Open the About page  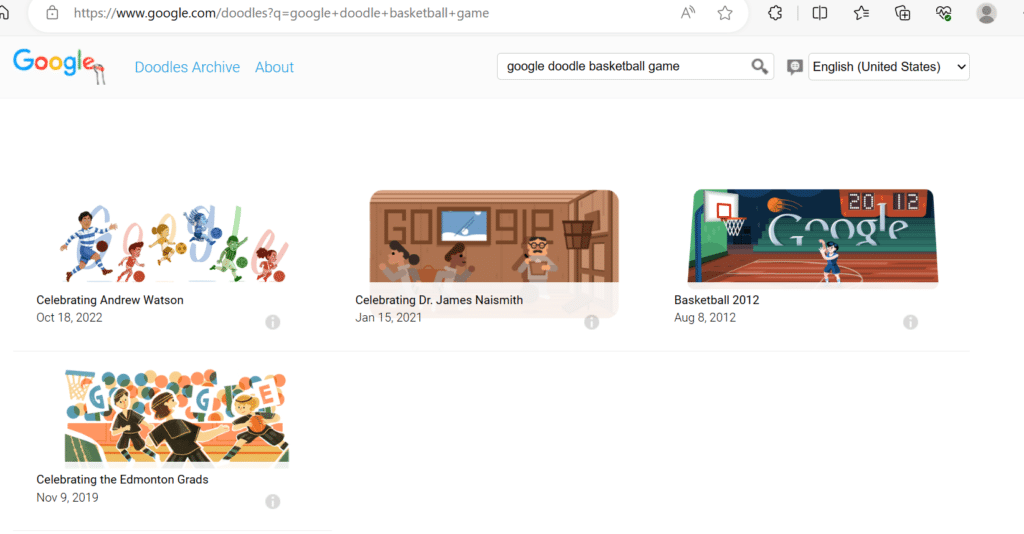point(274,67)
